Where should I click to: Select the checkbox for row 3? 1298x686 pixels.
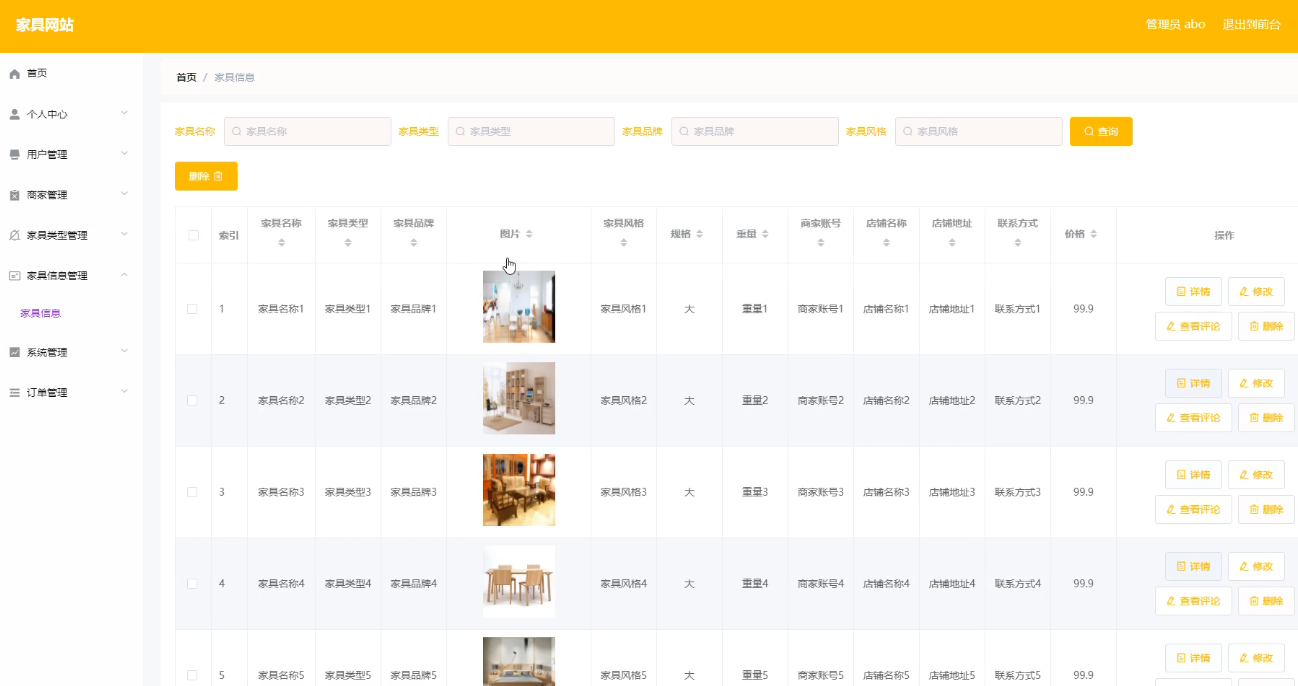[x=193, y=492]
